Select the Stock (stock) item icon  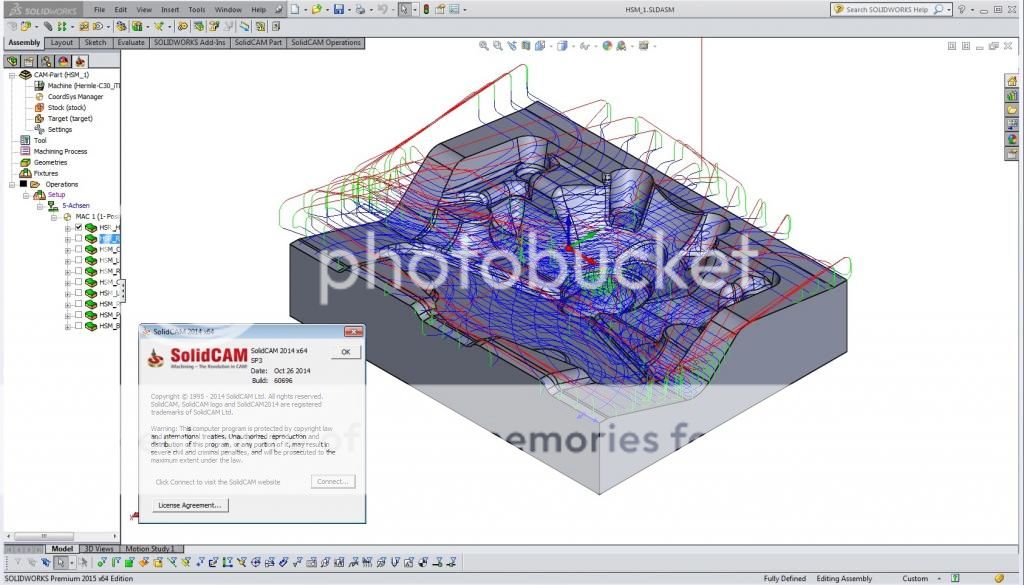click(39, 107)
